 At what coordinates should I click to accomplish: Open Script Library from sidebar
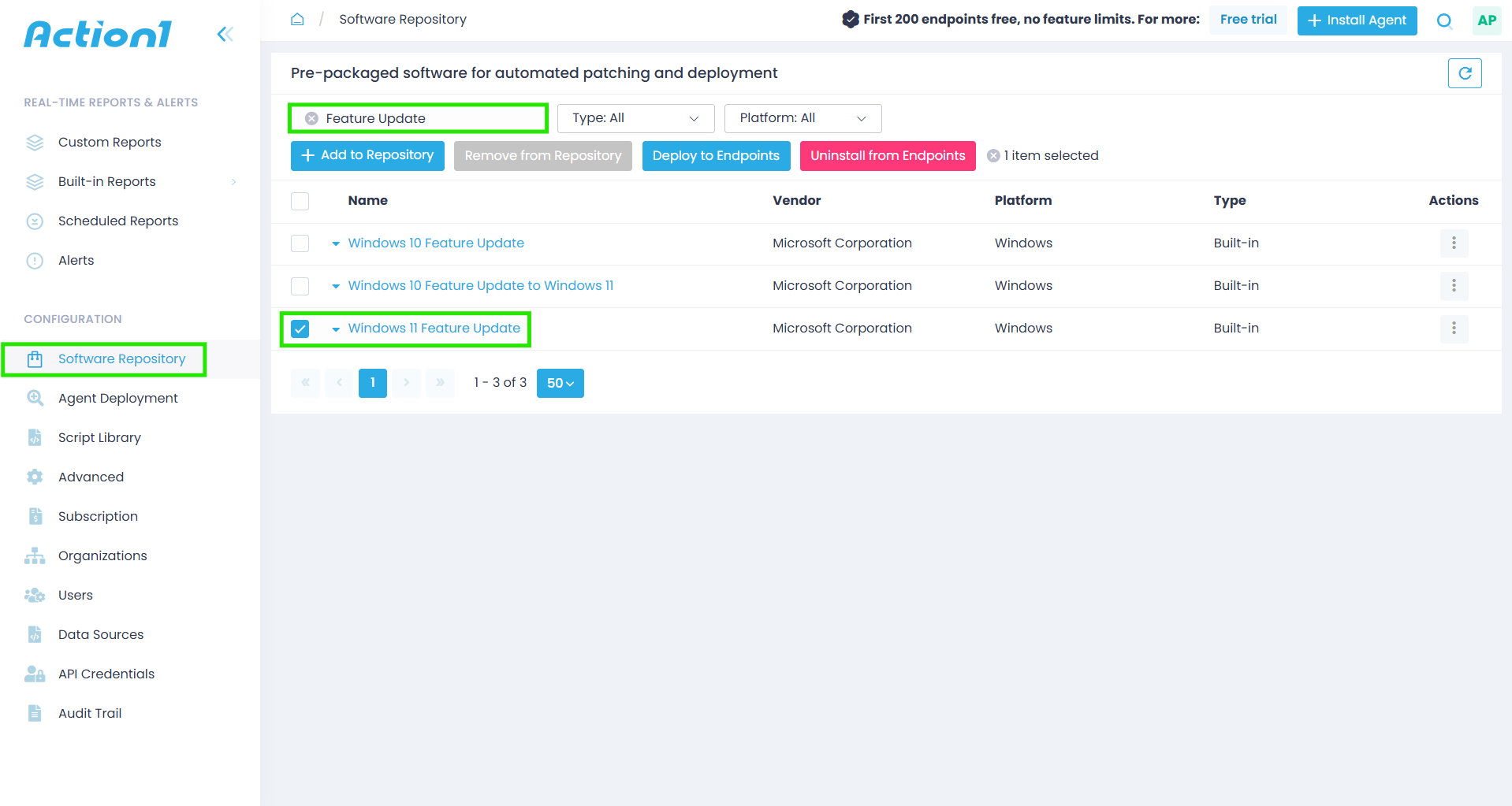(x=99, y=437)
